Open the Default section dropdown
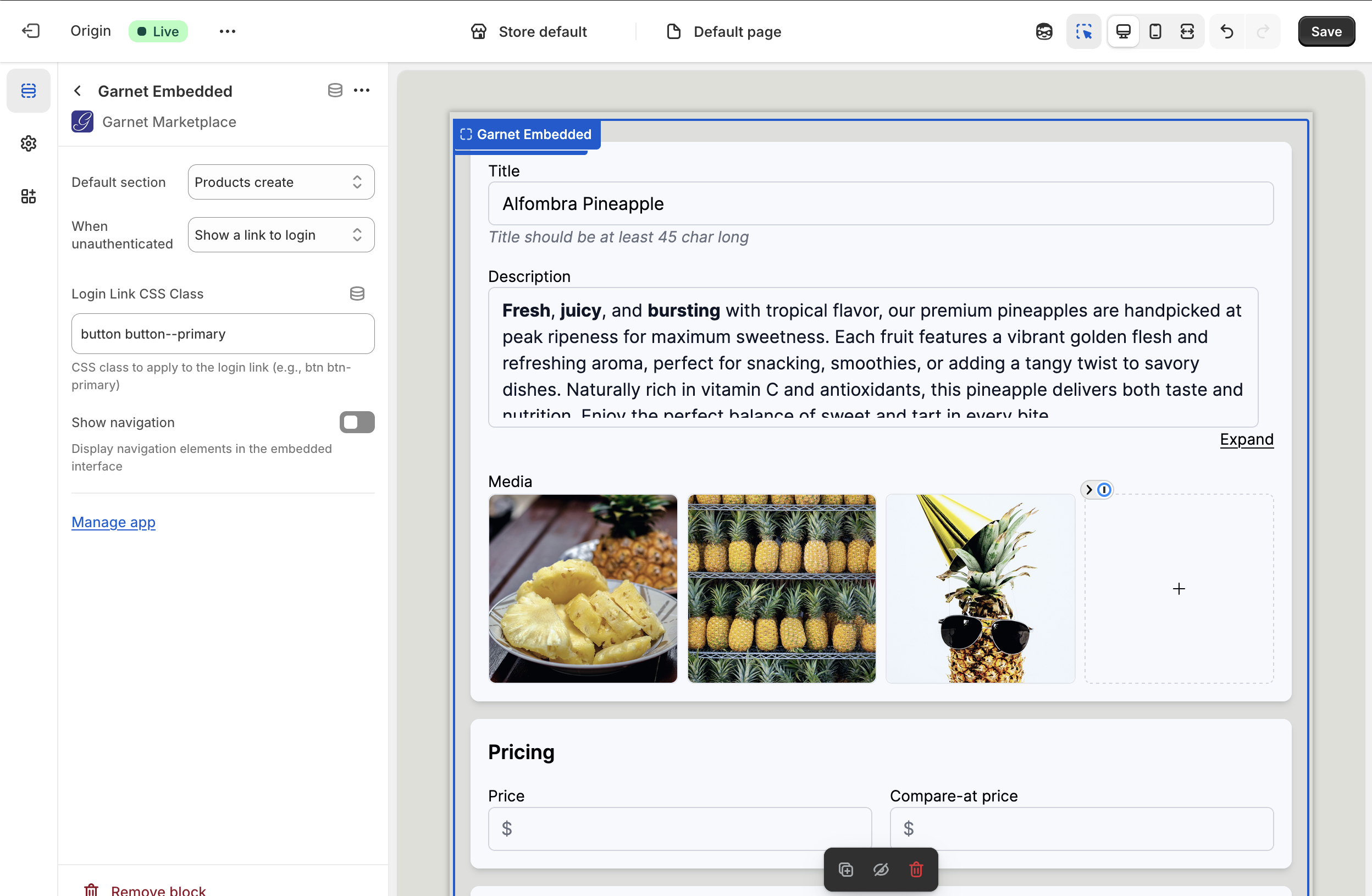Image resolution: width=1372 pixels, height=896 pixels. 281,181
